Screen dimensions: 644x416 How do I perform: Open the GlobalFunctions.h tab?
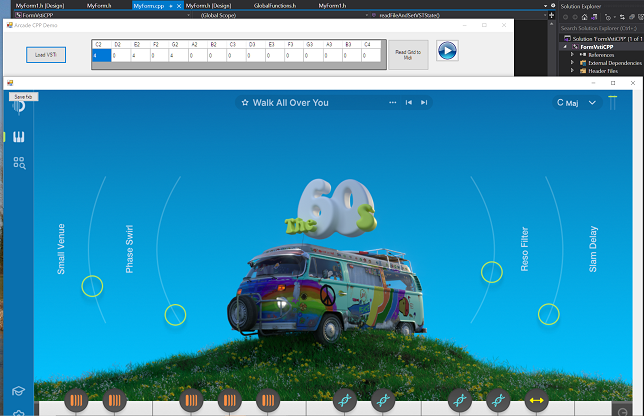tap(275, 6)
